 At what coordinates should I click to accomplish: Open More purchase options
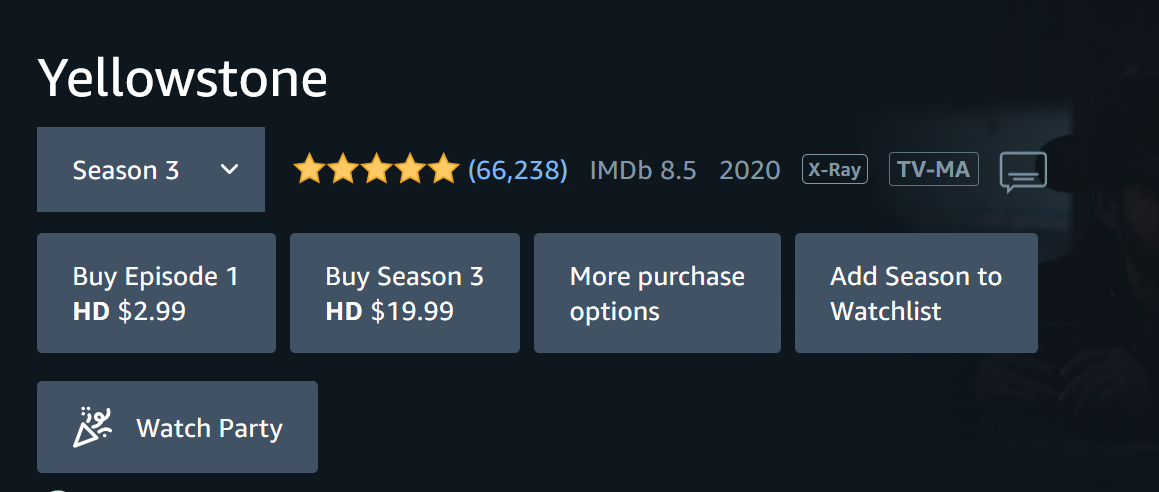tap(657, 293)
